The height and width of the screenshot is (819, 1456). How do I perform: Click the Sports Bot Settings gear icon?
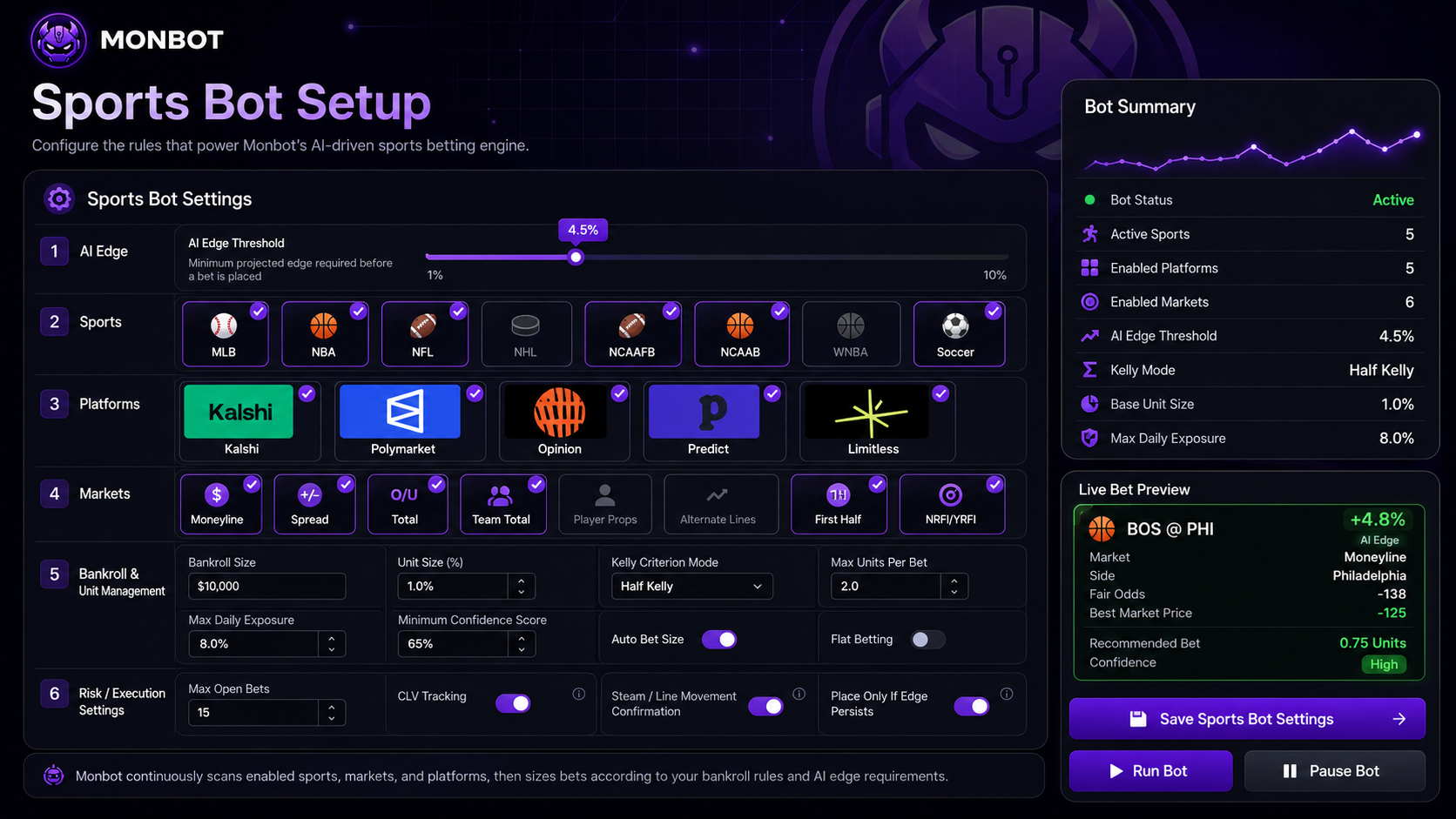[x=59, y=199]
